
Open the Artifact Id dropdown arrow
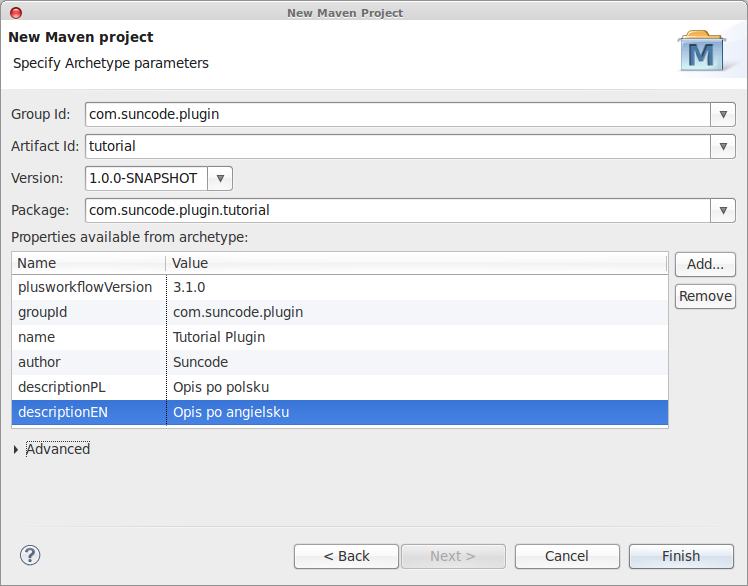coord(723,146)
